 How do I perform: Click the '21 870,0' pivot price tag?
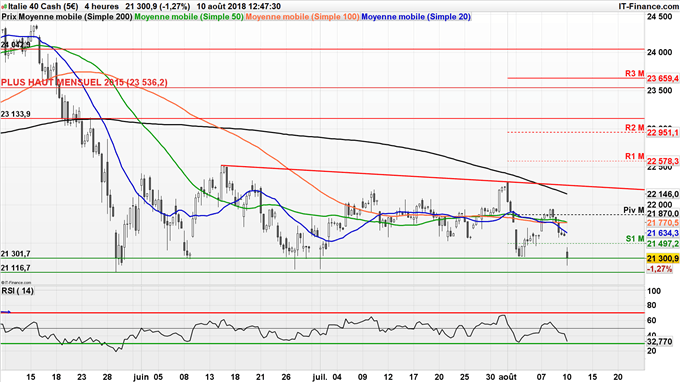click(663, 214)
